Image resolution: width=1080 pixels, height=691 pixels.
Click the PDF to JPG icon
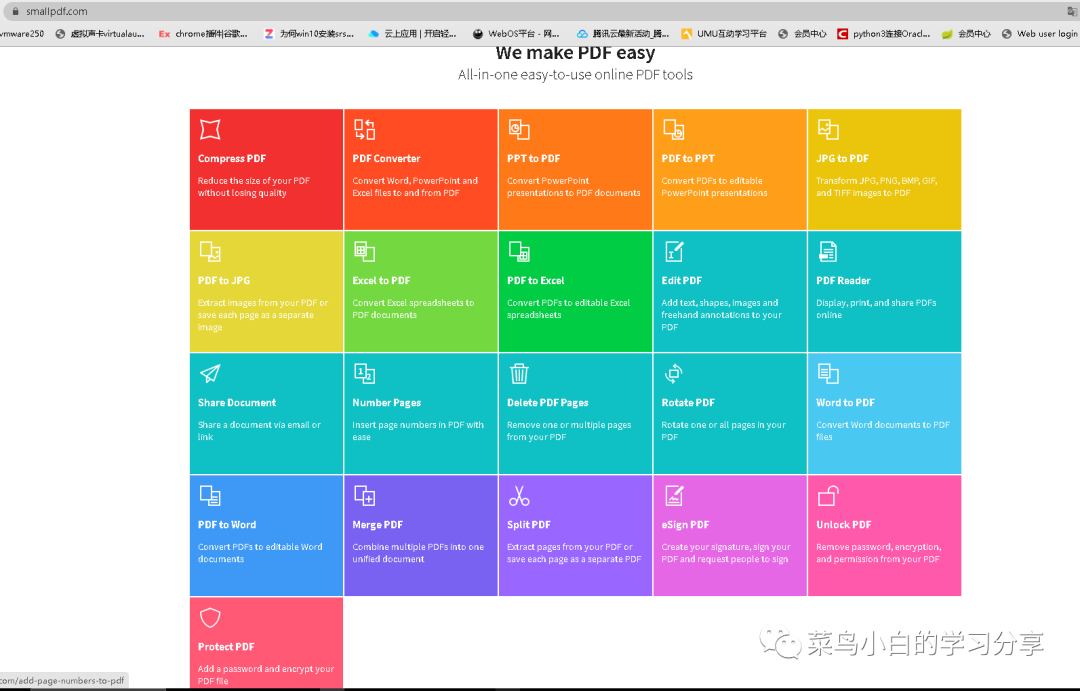pyautogui.click(x=210, y=251)
